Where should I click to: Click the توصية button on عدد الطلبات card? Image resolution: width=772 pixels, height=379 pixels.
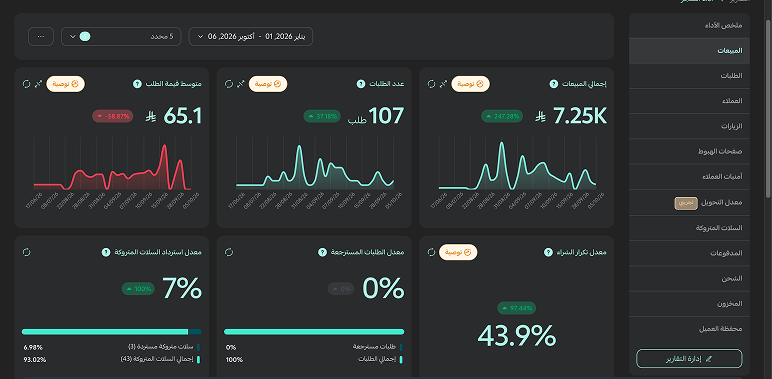coord(268,84)
